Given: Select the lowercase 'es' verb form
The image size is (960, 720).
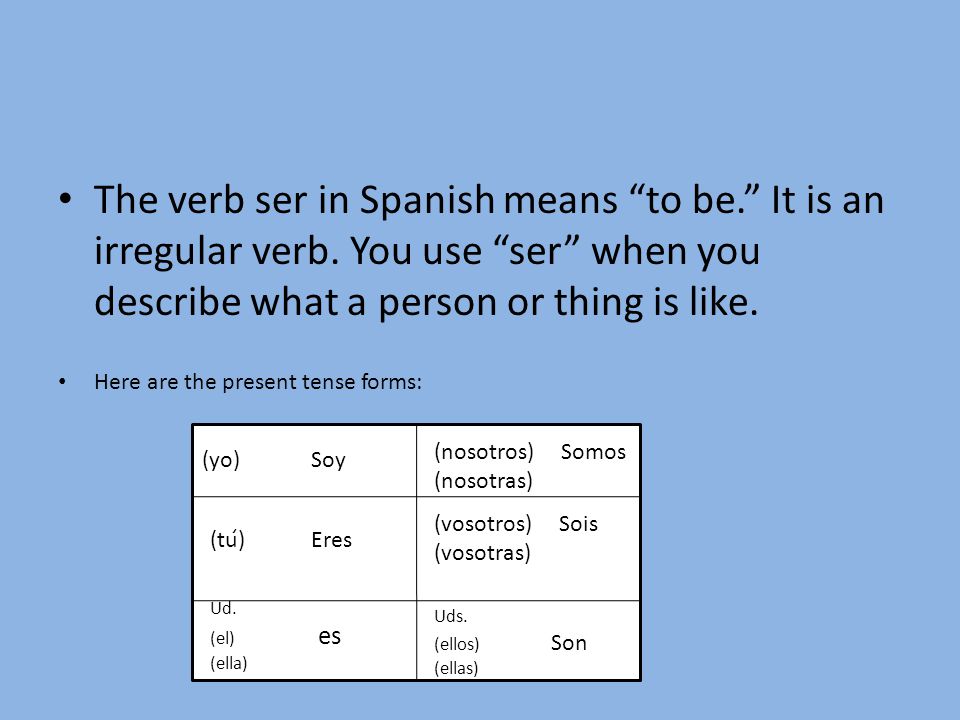Looking at the screenshot, I should coord(329,637).
